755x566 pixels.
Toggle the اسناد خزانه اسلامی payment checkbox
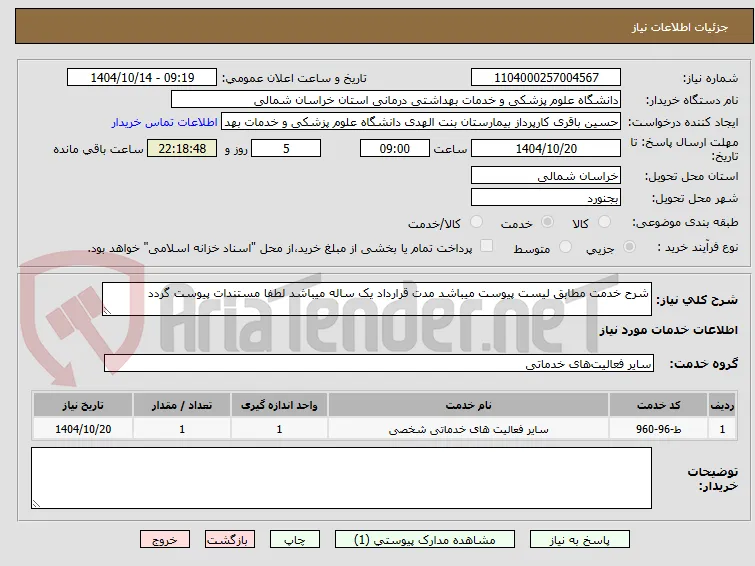click(487, 246)
